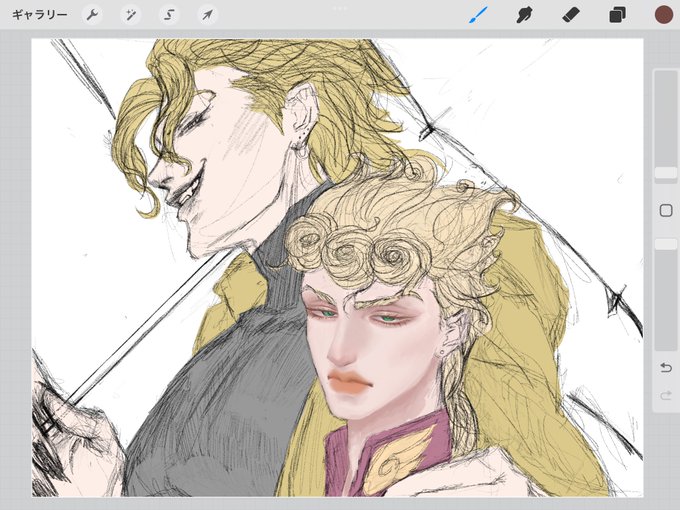Select the Brush tool

click(x=478, y=15)
